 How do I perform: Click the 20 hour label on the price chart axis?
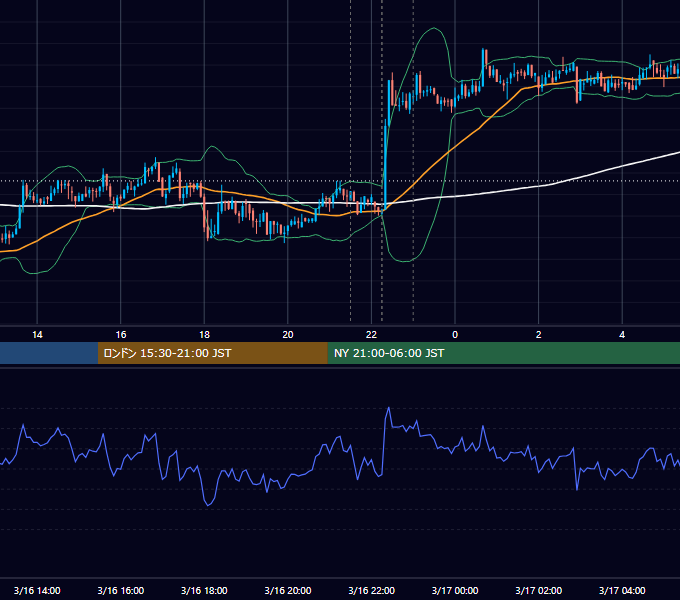point(288,335)
